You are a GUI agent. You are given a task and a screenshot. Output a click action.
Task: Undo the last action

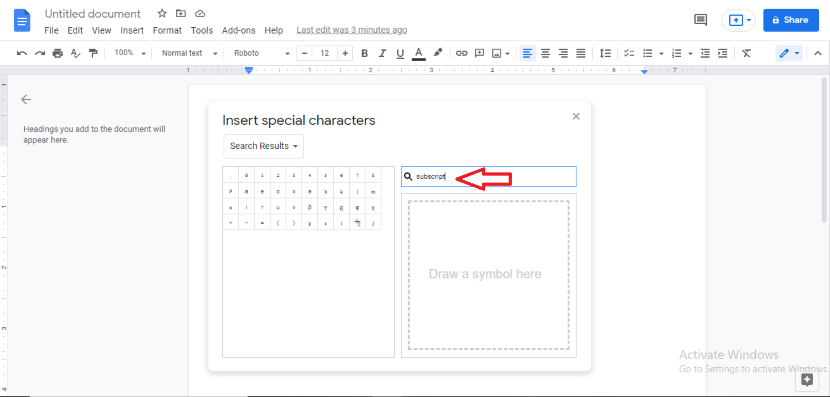coord(22,53)
